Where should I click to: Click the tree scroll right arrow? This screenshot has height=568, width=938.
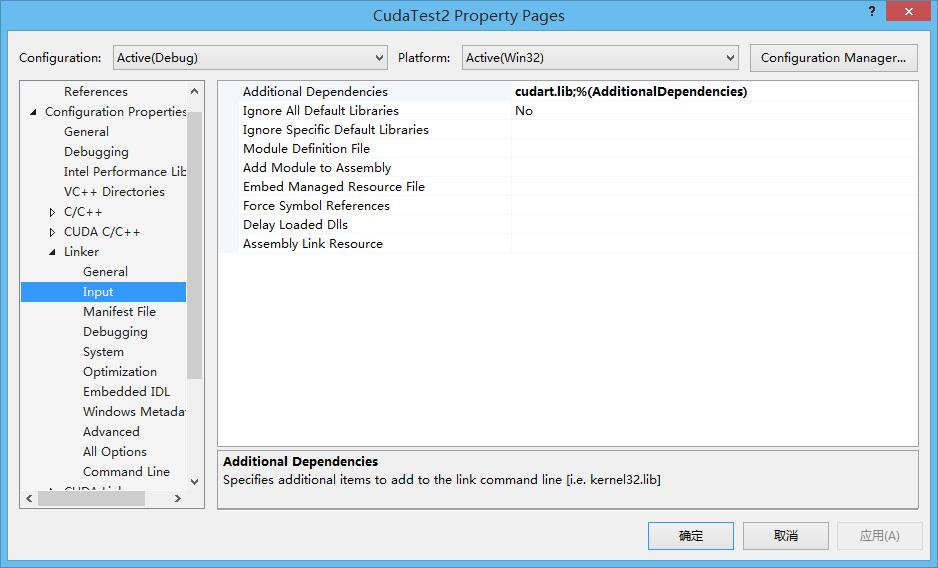point(178,498)
